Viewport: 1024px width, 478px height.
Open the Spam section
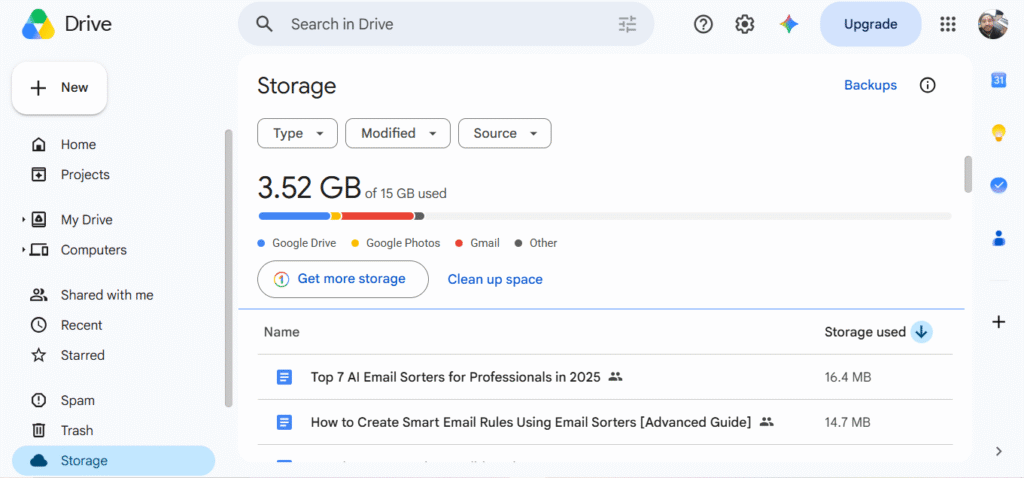(x=78, y=400)
